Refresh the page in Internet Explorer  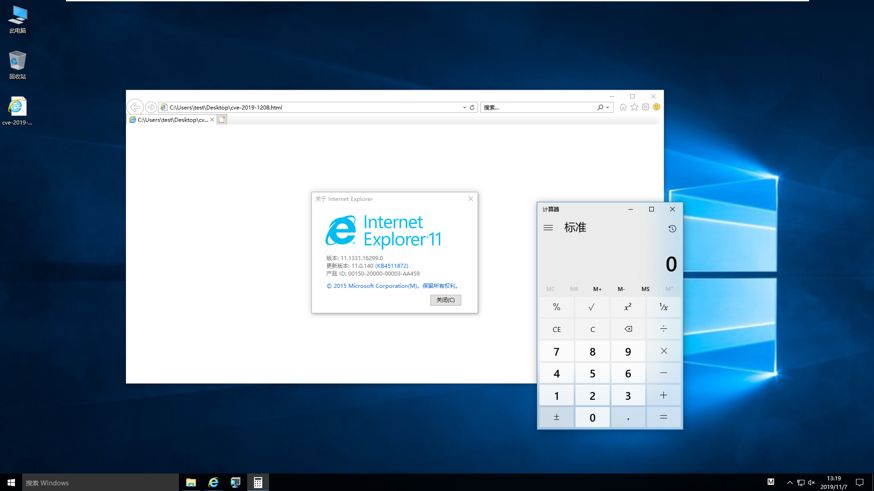point(472,107)
